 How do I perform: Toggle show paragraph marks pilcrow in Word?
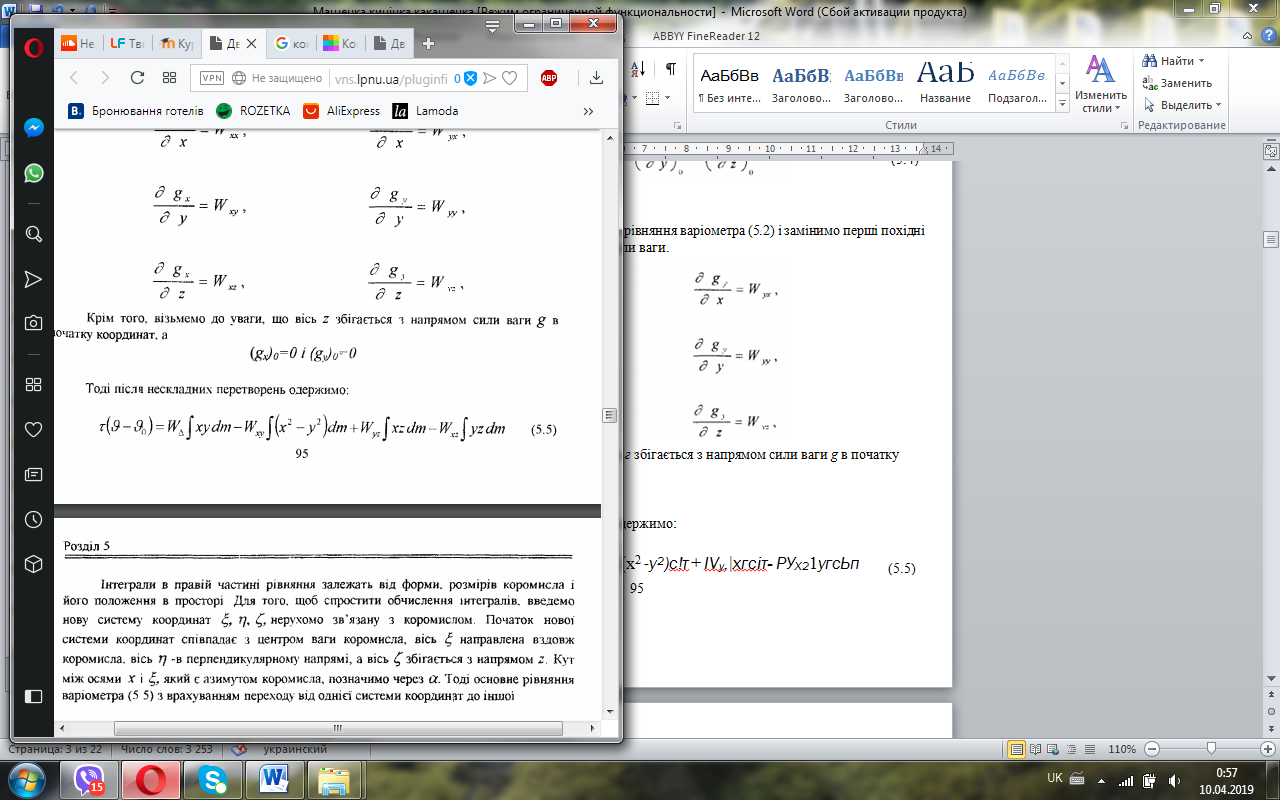(x=671, y=68)
